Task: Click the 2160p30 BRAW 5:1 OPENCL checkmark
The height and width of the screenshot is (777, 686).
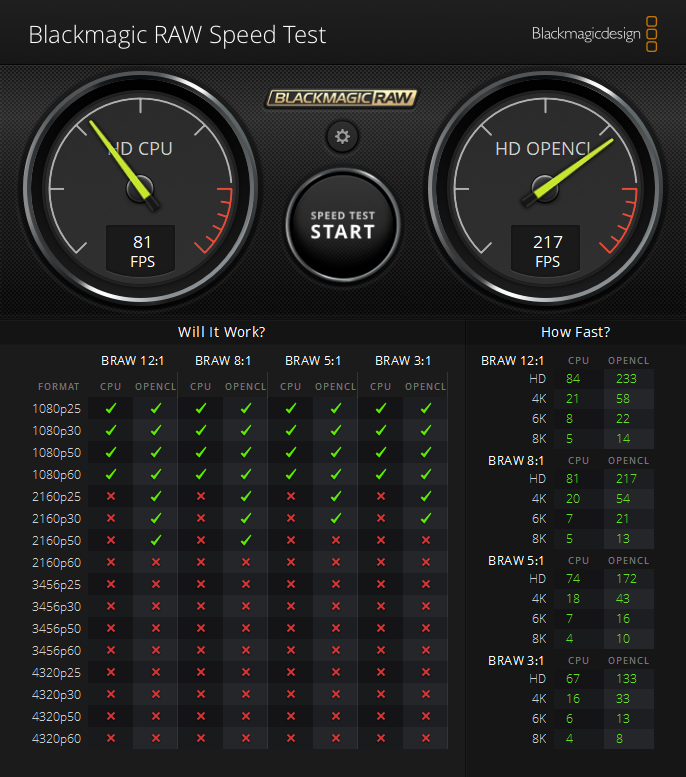Action: 336,518
